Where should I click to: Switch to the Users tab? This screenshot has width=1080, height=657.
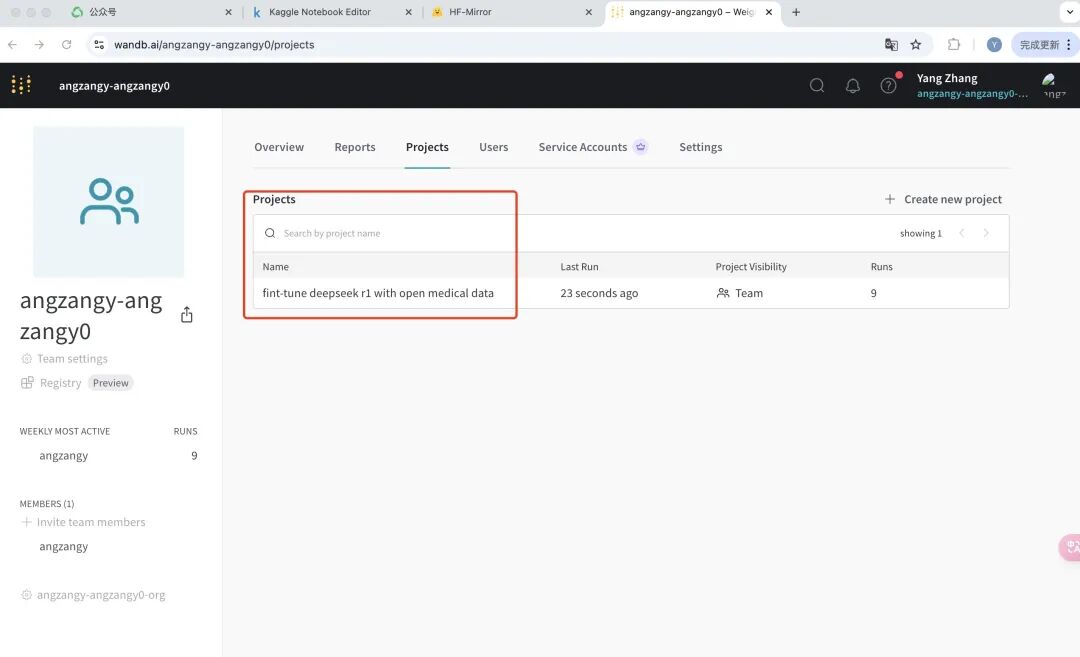[493, 147]
